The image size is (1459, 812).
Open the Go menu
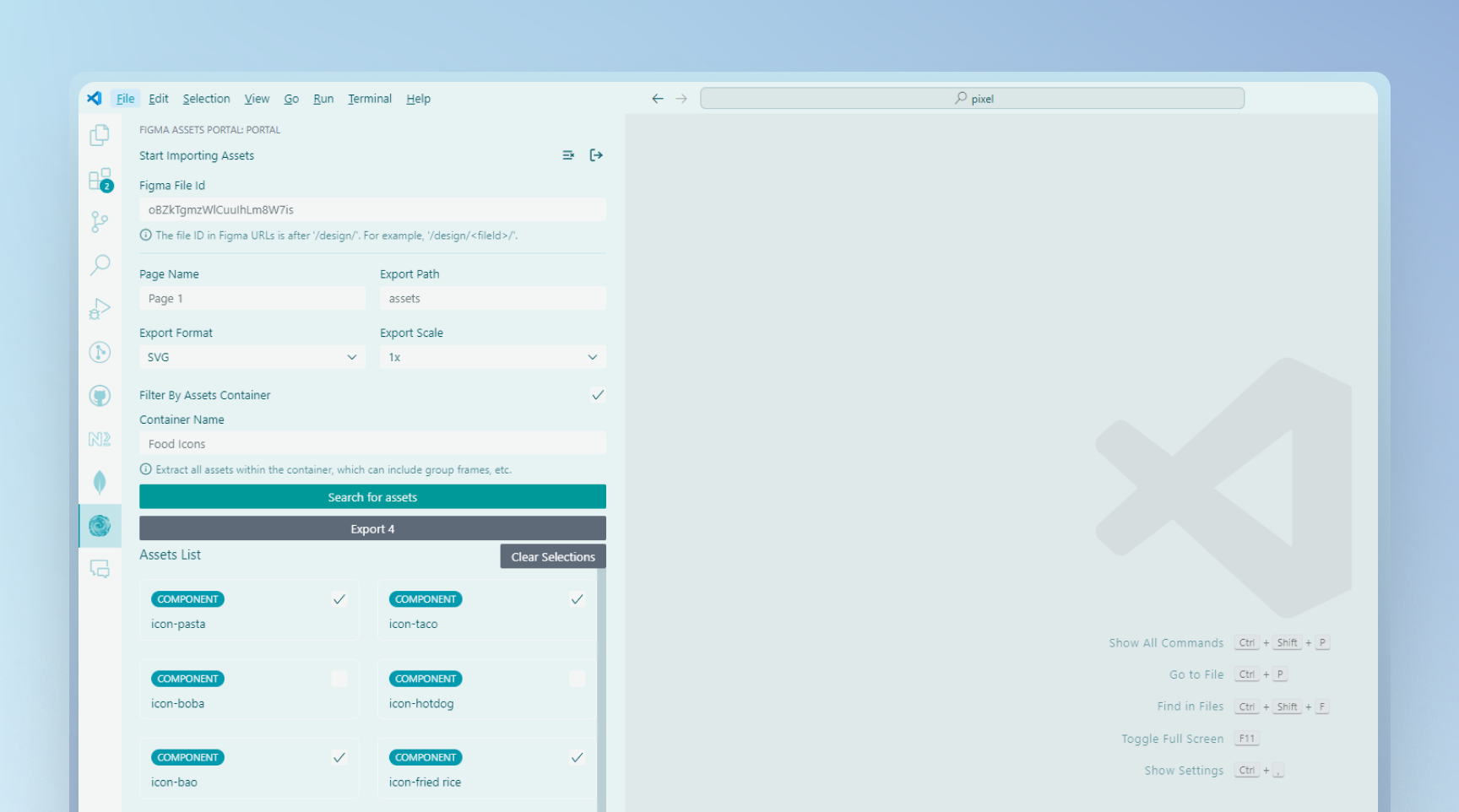tap(291, 99)
